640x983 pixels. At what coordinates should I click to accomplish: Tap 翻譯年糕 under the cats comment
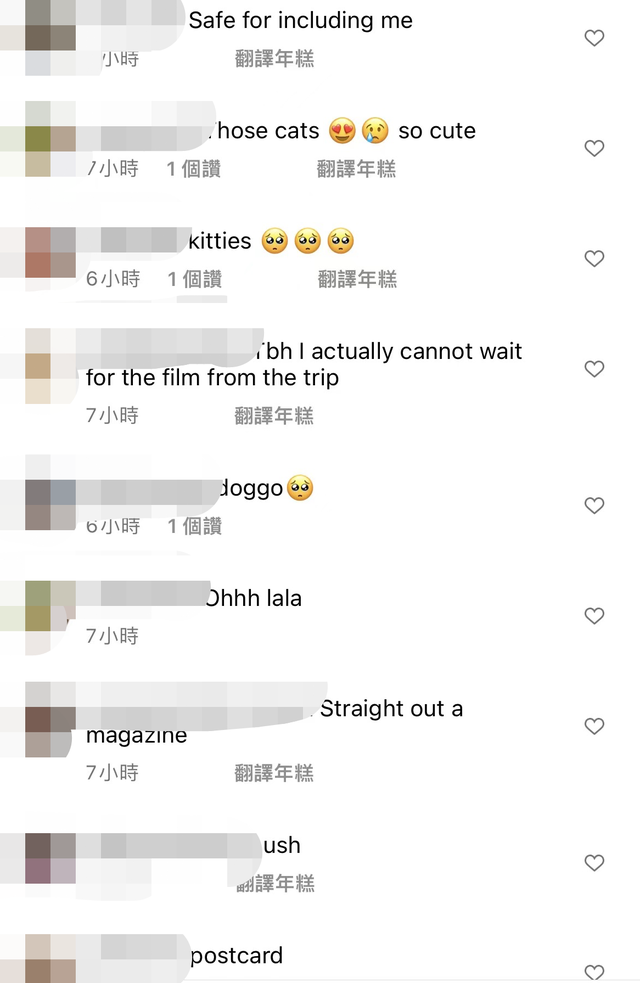pos(356,169)
